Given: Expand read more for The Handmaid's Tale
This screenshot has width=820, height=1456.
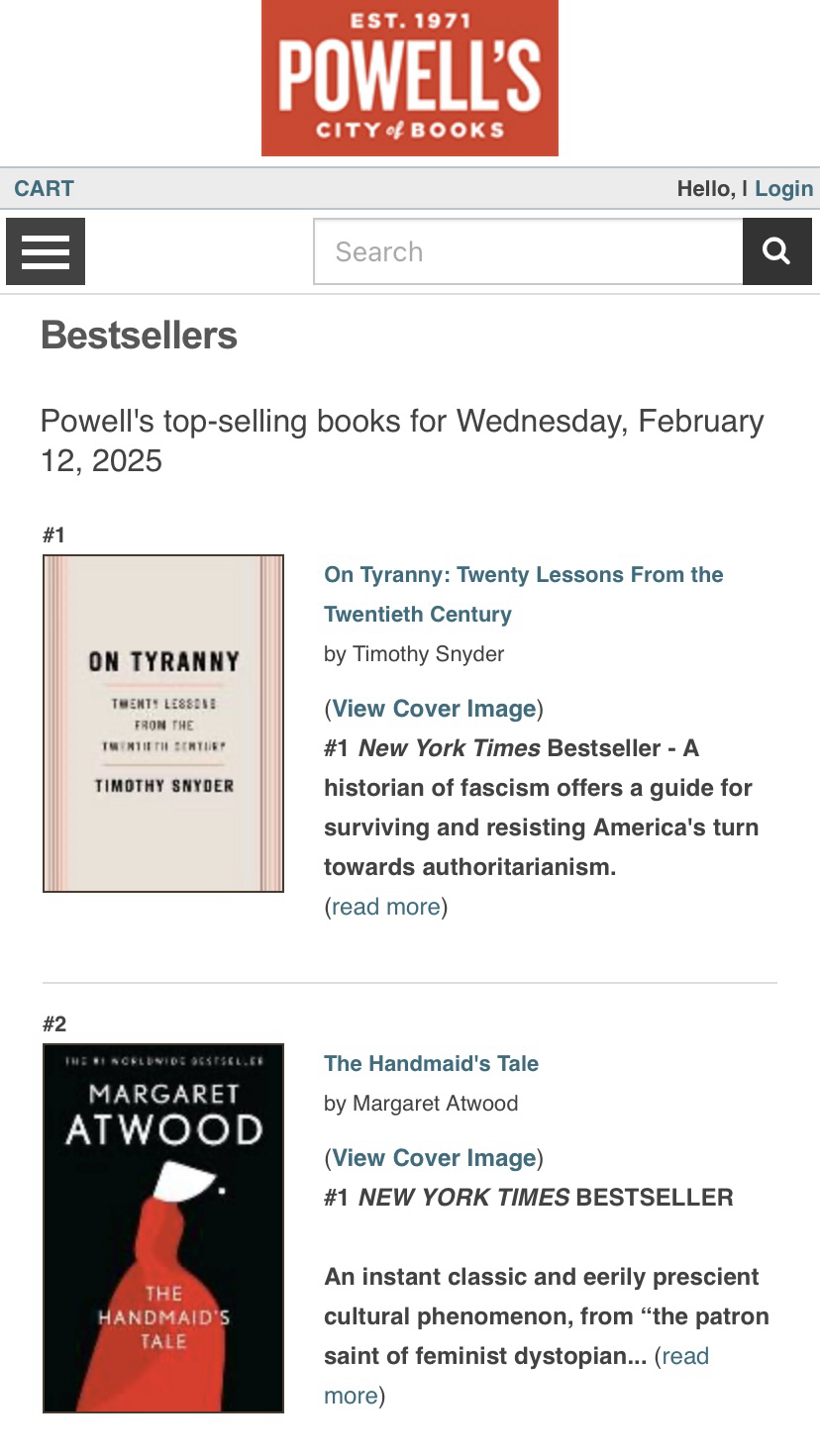Looking at the screenshot, I should [681, 1357].
